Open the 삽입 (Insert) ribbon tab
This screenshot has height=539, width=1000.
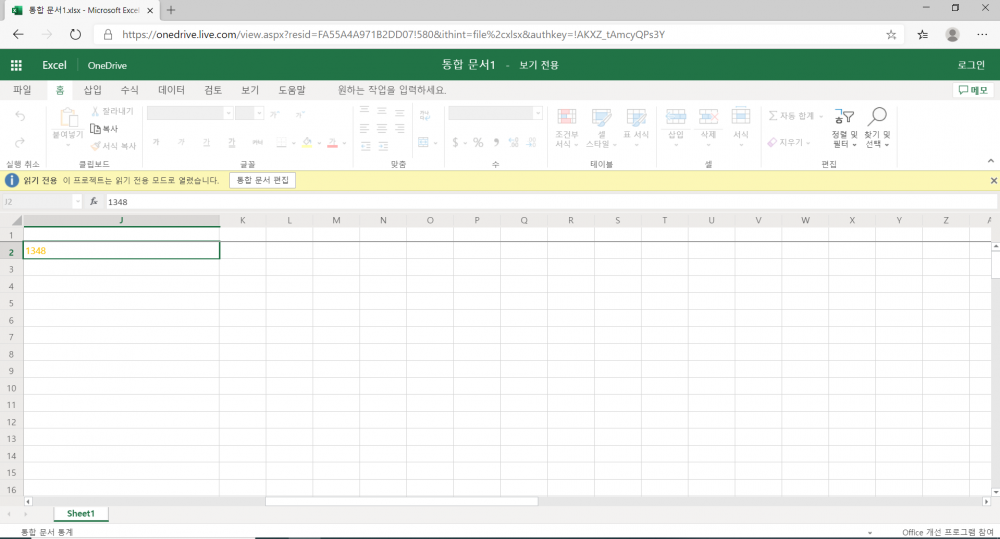[x=92, y=90]
